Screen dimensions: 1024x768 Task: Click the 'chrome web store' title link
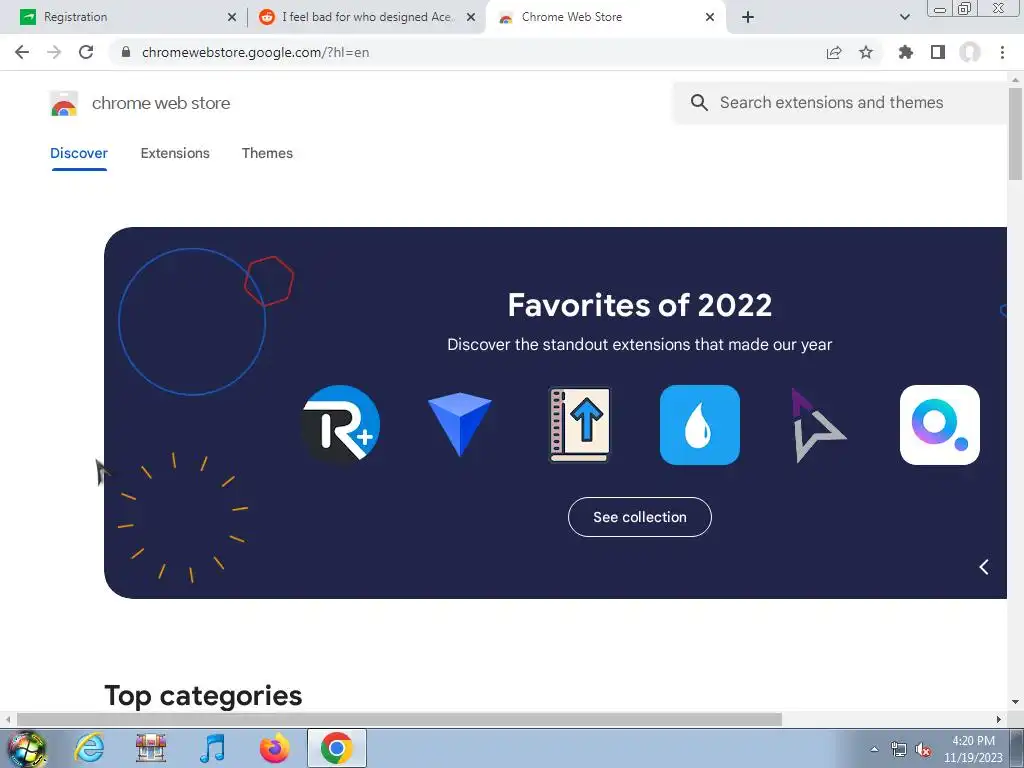click(x=161, y=103)
